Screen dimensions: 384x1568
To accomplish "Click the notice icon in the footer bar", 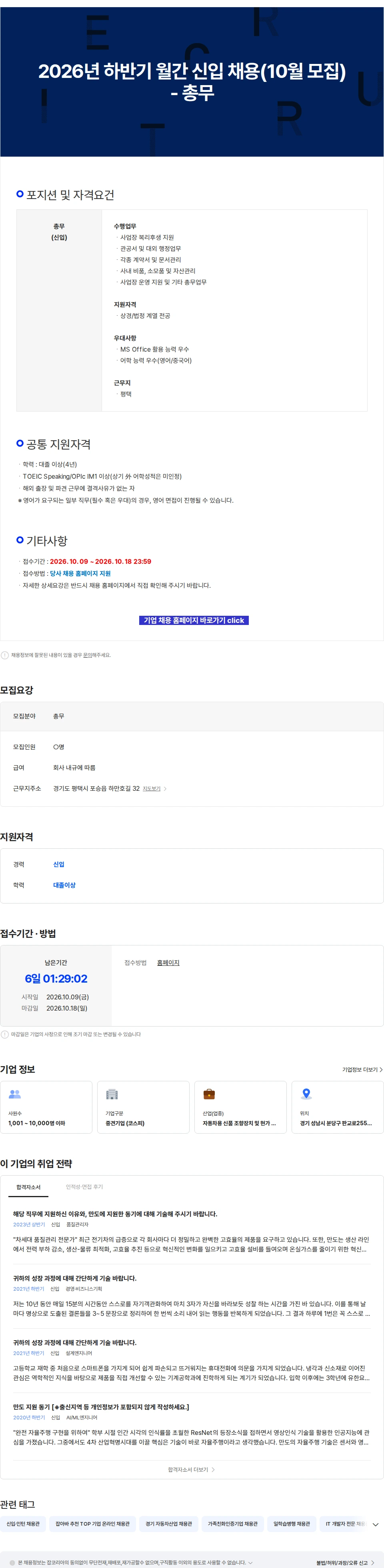I will click(12, 1562).
